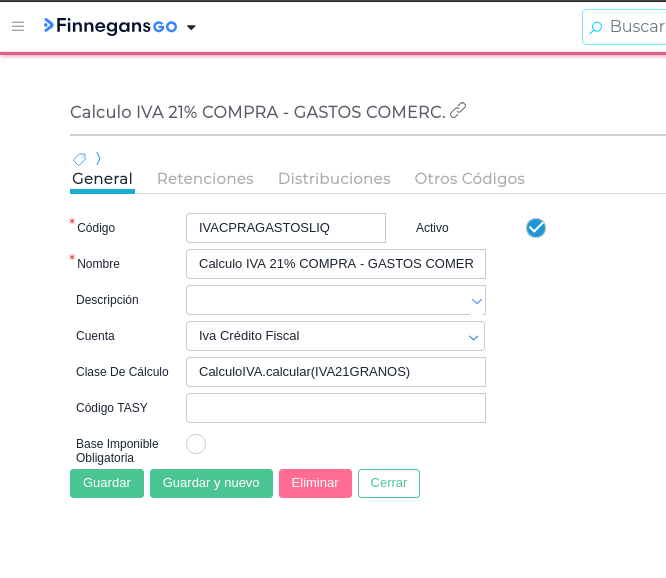Image resolution: width=666 pixels, height=578 pixels.
Task: Click the search magnifier icon
Action: (x=596, y=28)
